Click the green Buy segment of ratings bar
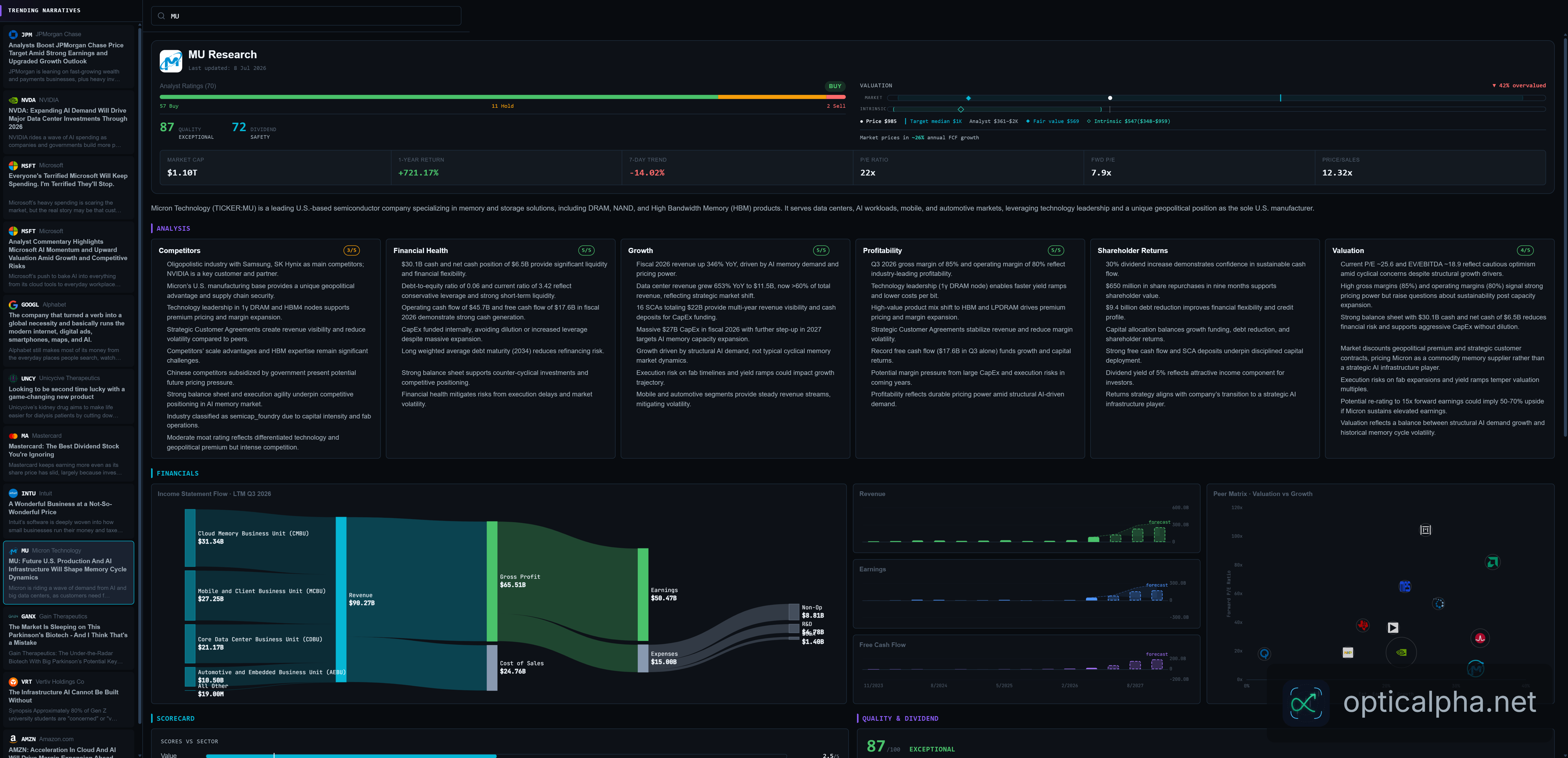The width and height of the screenshot is (1568, 758). pos(438,97)
